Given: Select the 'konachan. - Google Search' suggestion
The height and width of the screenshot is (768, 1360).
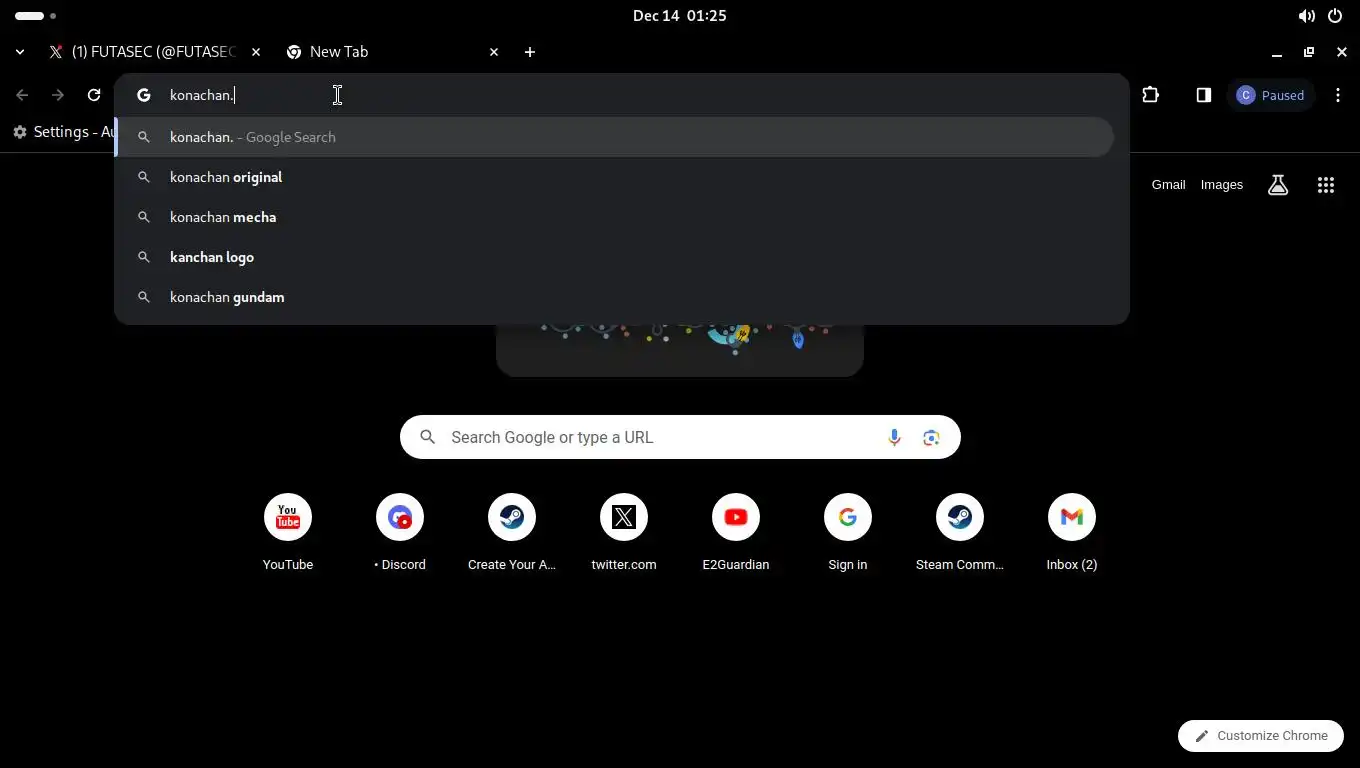Looking at the screenshot, I should click(614, 137).
